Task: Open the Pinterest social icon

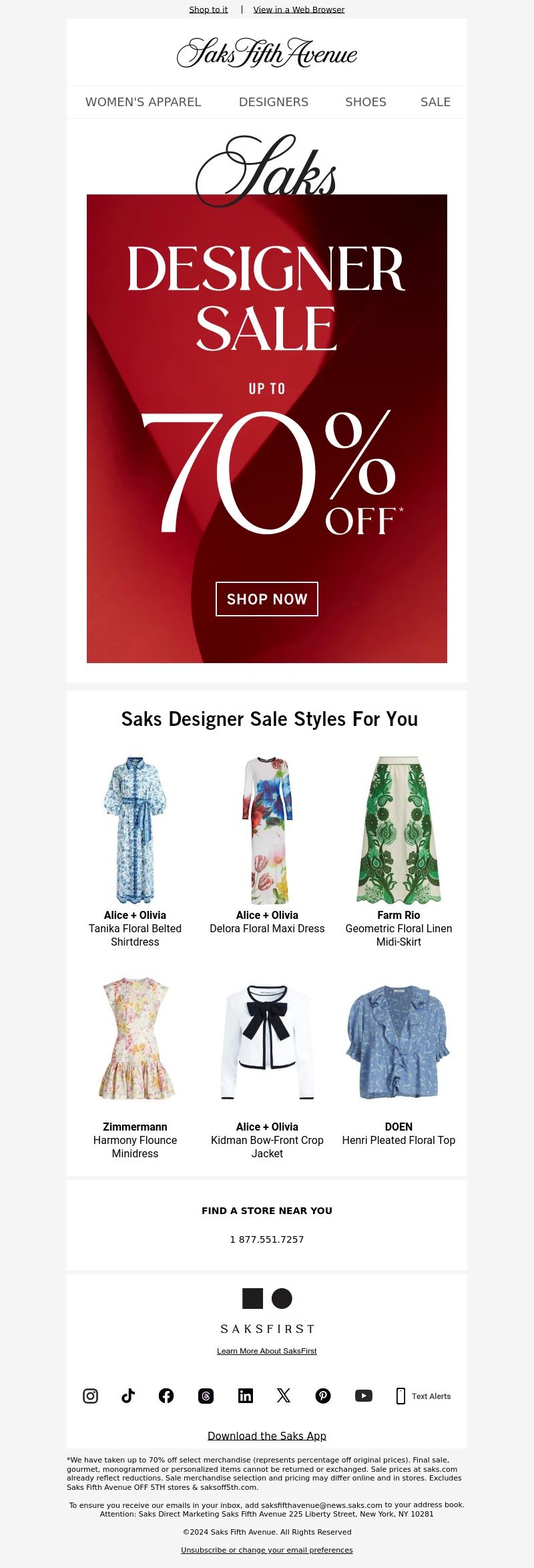Action: pyautogui.click(x=323, y=1396)
